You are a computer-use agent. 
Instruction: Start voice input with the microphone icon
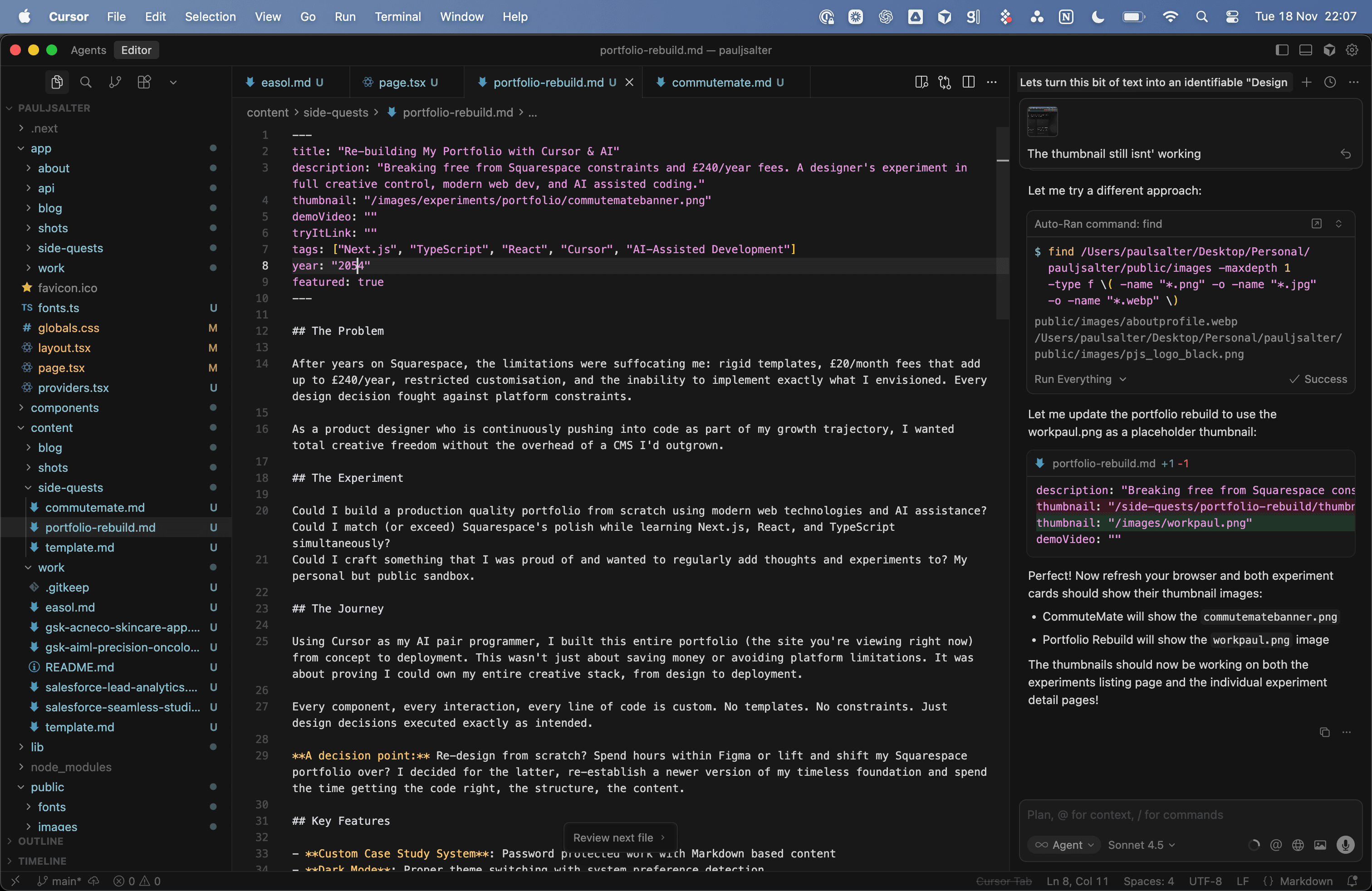[x=1346, y=846]
